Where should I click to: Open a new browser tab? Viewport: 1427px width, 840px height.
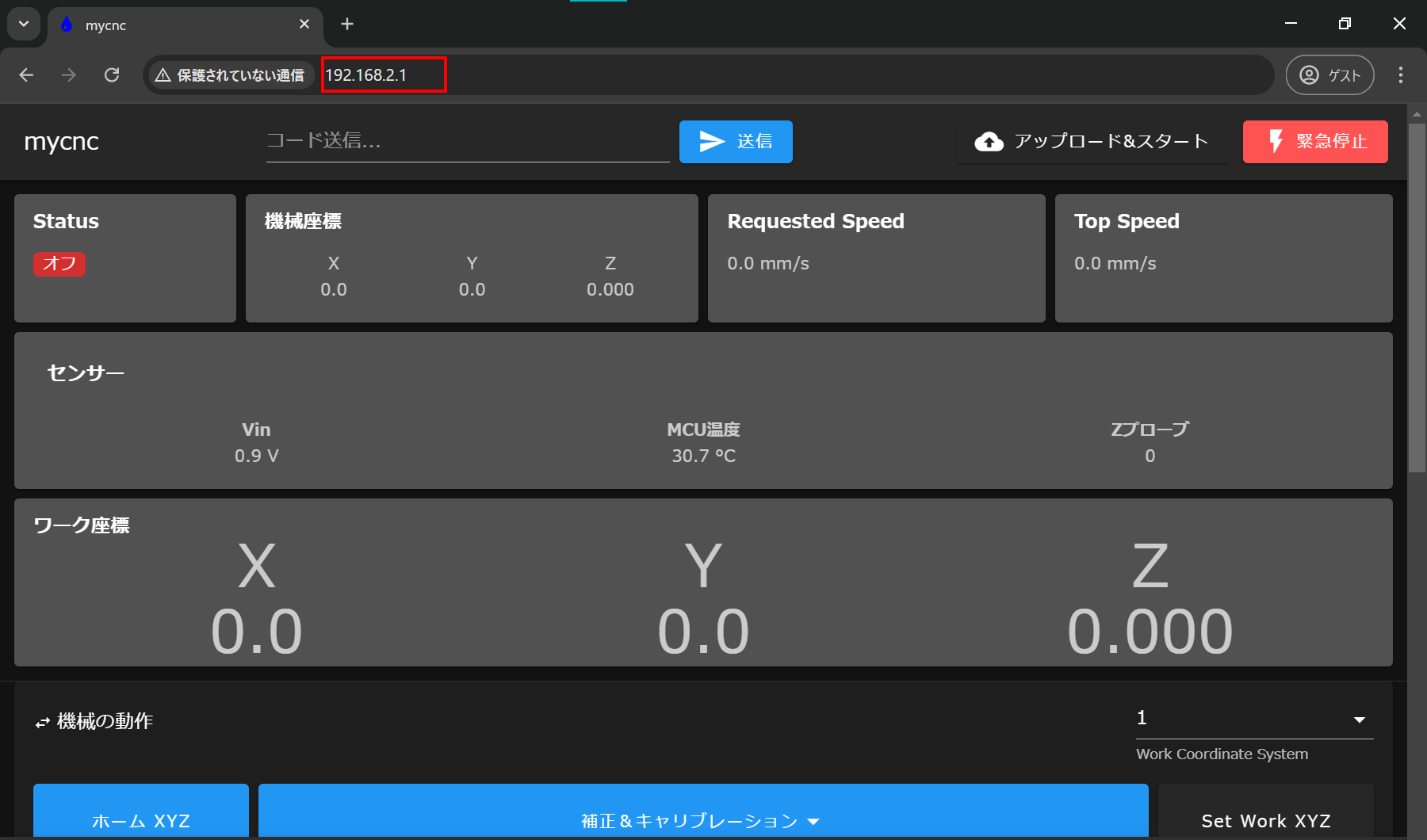coord(347,24)
